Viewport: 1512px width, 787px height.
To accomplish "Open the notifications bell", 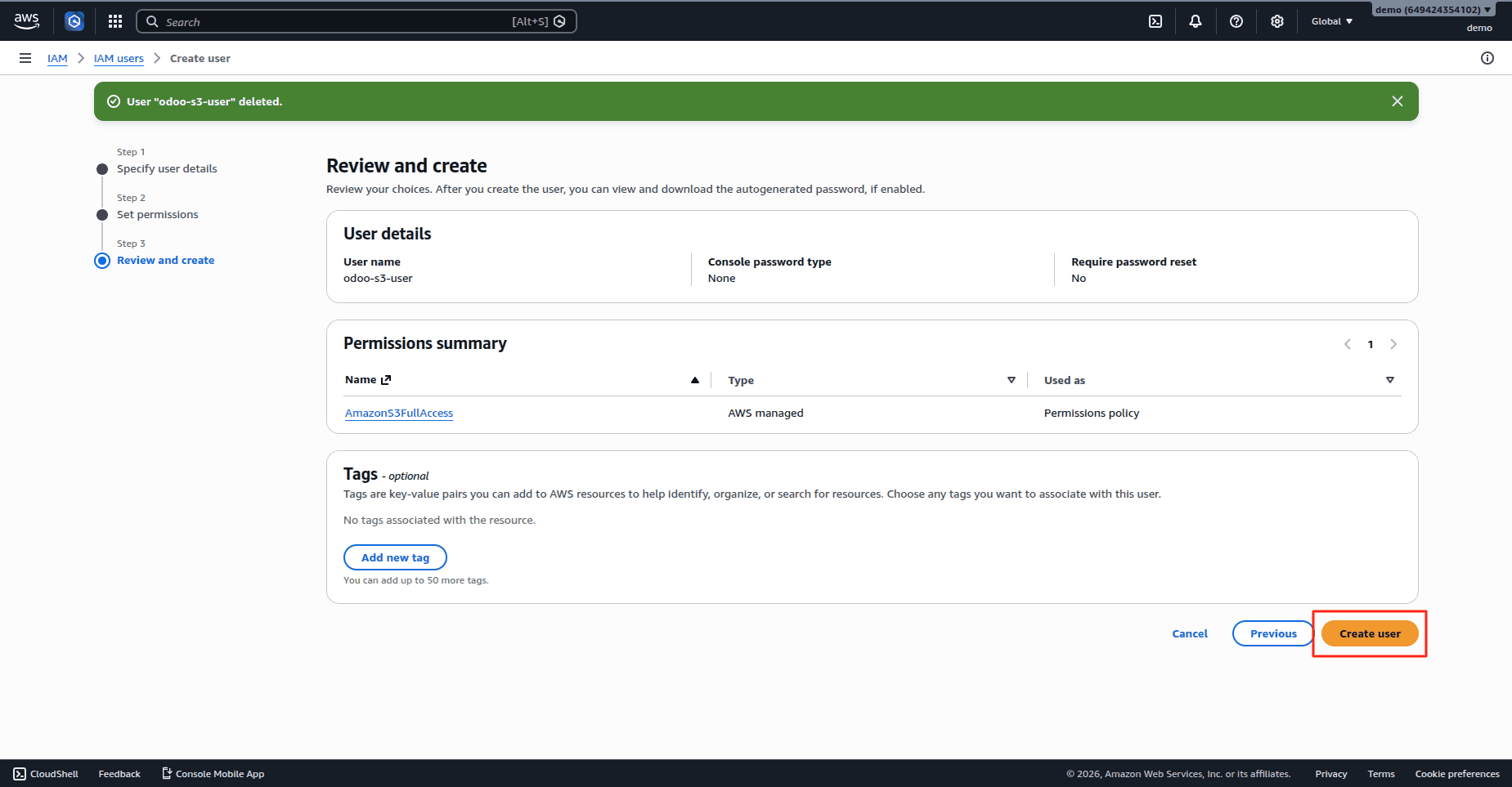I will pyautogui.click(x=1196, y=21).
